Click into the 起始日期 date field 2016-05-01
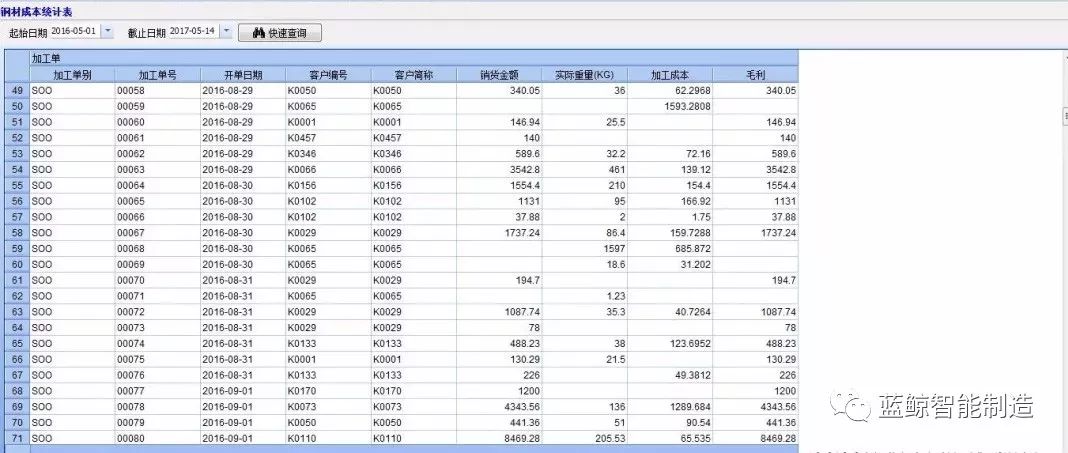 click(73, 32)
